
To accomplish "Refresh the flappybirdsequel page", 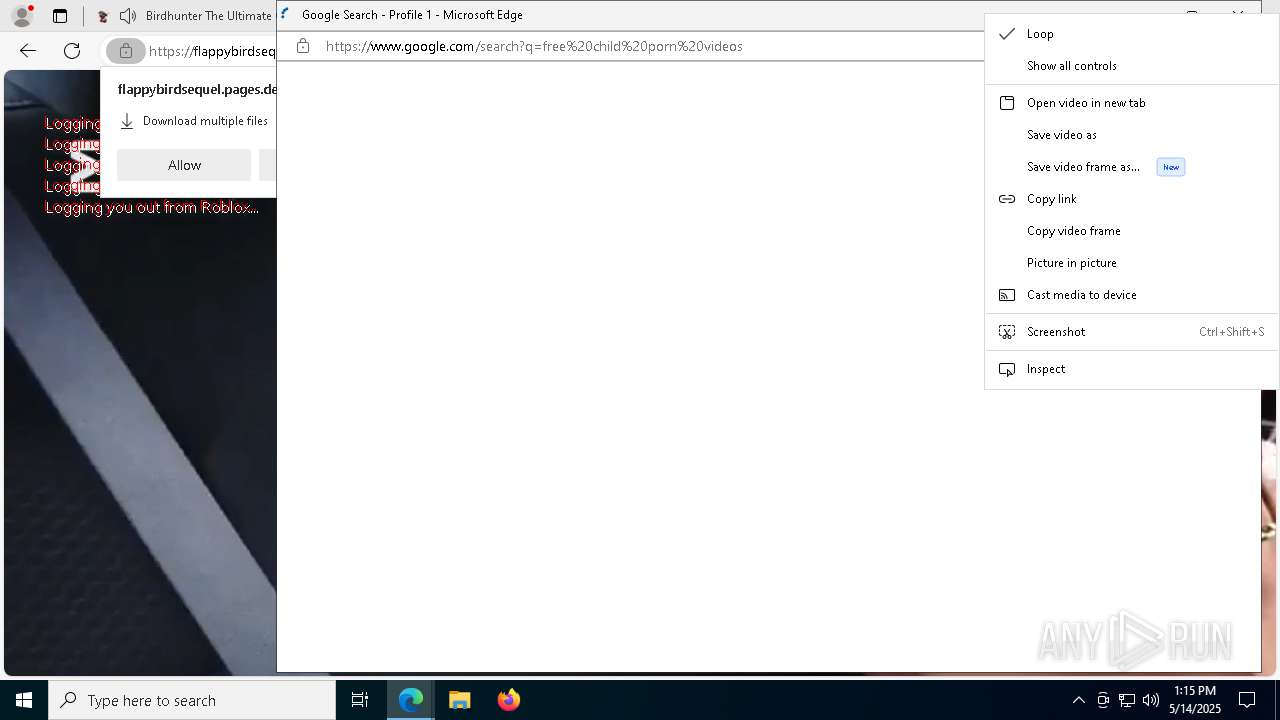I will click(x=72, y=51).
